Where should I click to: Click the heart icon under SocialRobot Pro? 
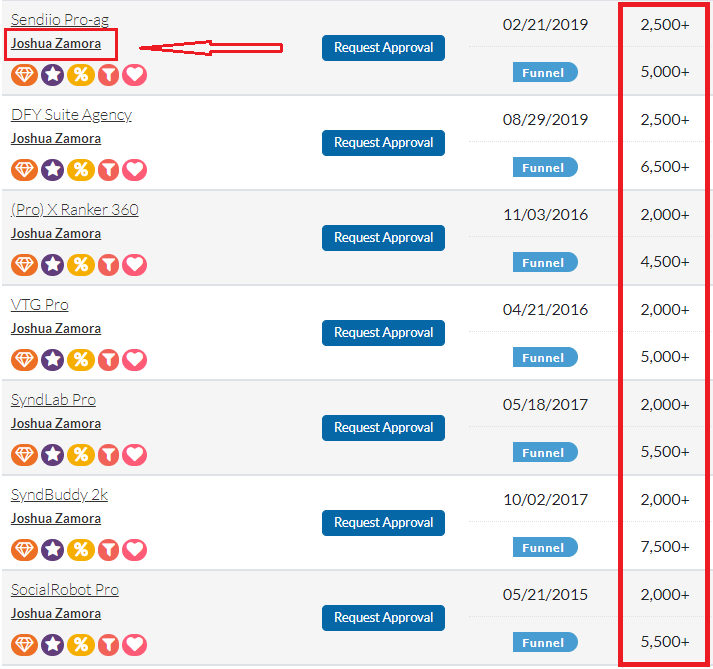tap(135, 645)
